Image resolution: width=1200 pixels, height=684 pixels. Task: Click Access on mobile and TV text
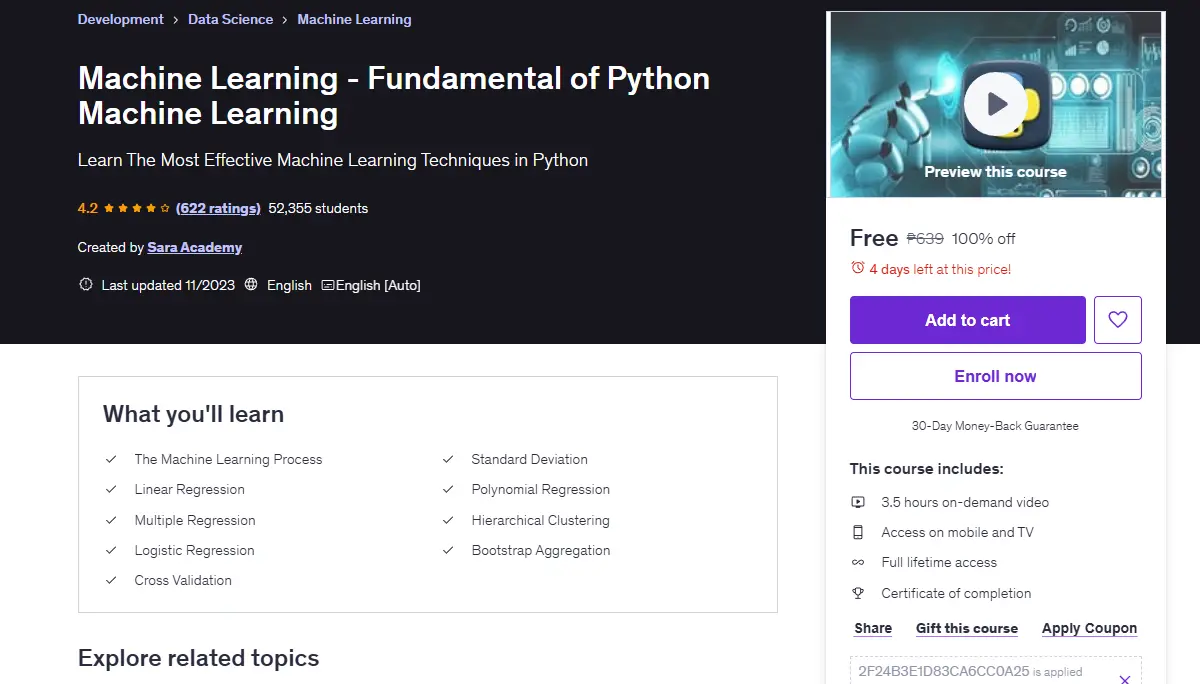point(958,532)
